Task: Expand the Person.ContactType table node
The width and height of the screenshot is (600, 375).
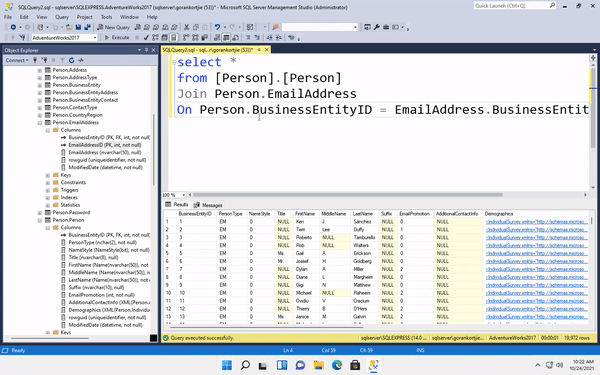Action: click(40, 108)
